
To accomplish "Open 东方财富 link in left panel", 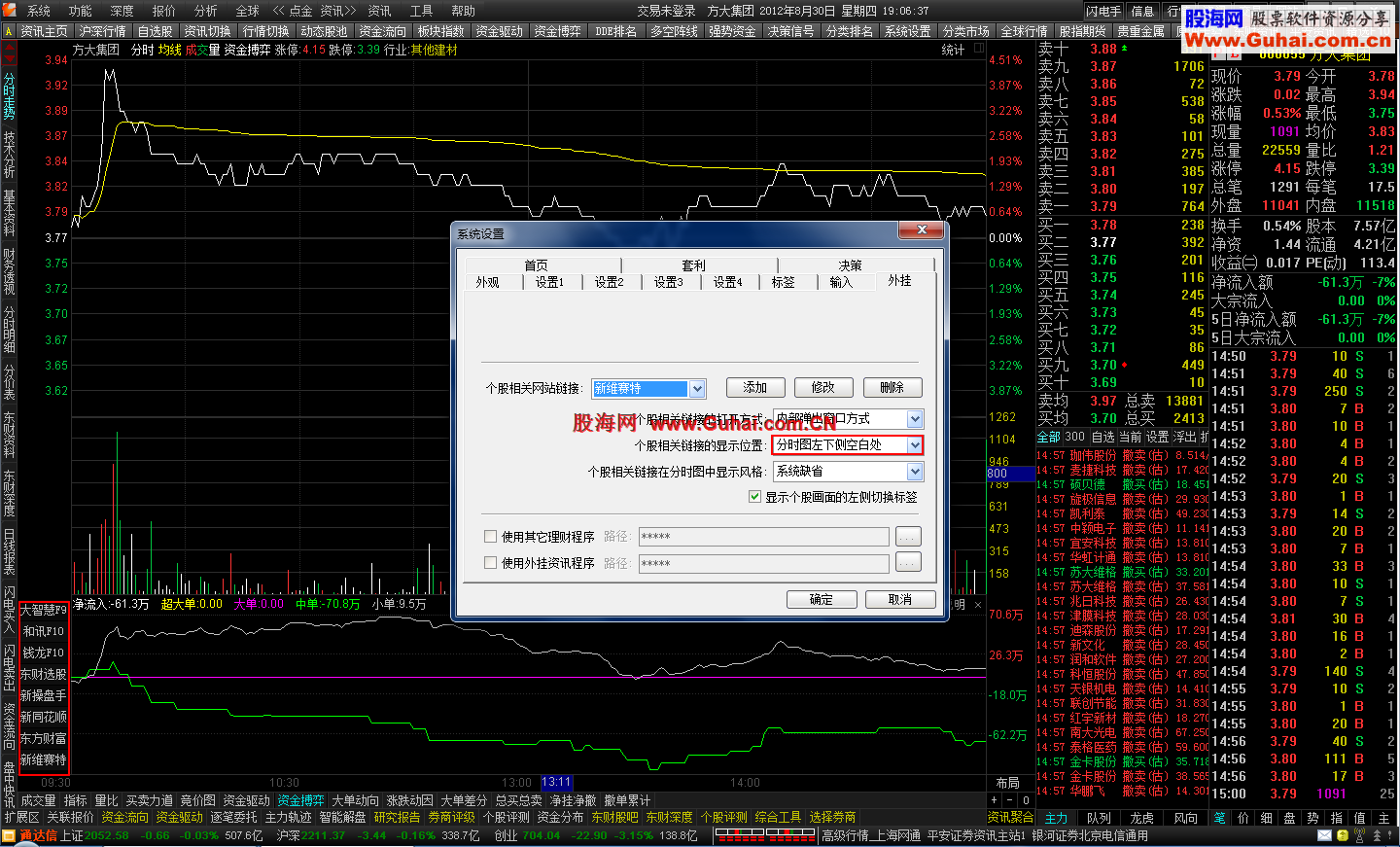I will (44, 738).
